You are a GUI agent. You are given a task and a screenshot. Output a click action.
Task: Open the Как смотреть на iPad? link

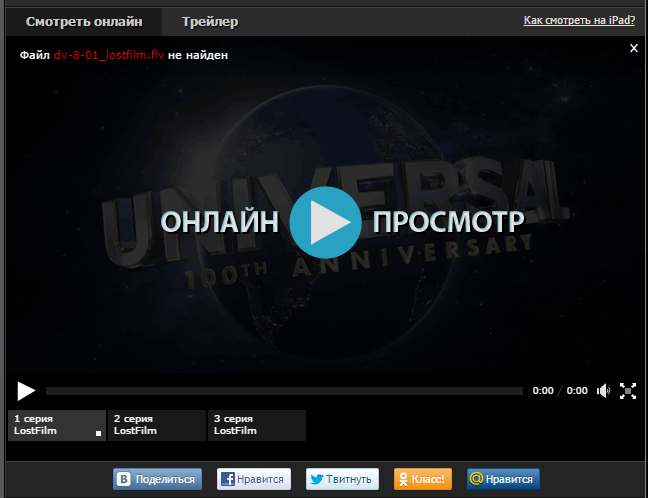tap(579, 20)
